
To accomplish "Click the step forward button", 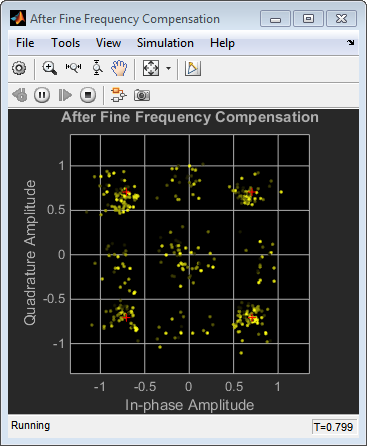I will [65, 95].
